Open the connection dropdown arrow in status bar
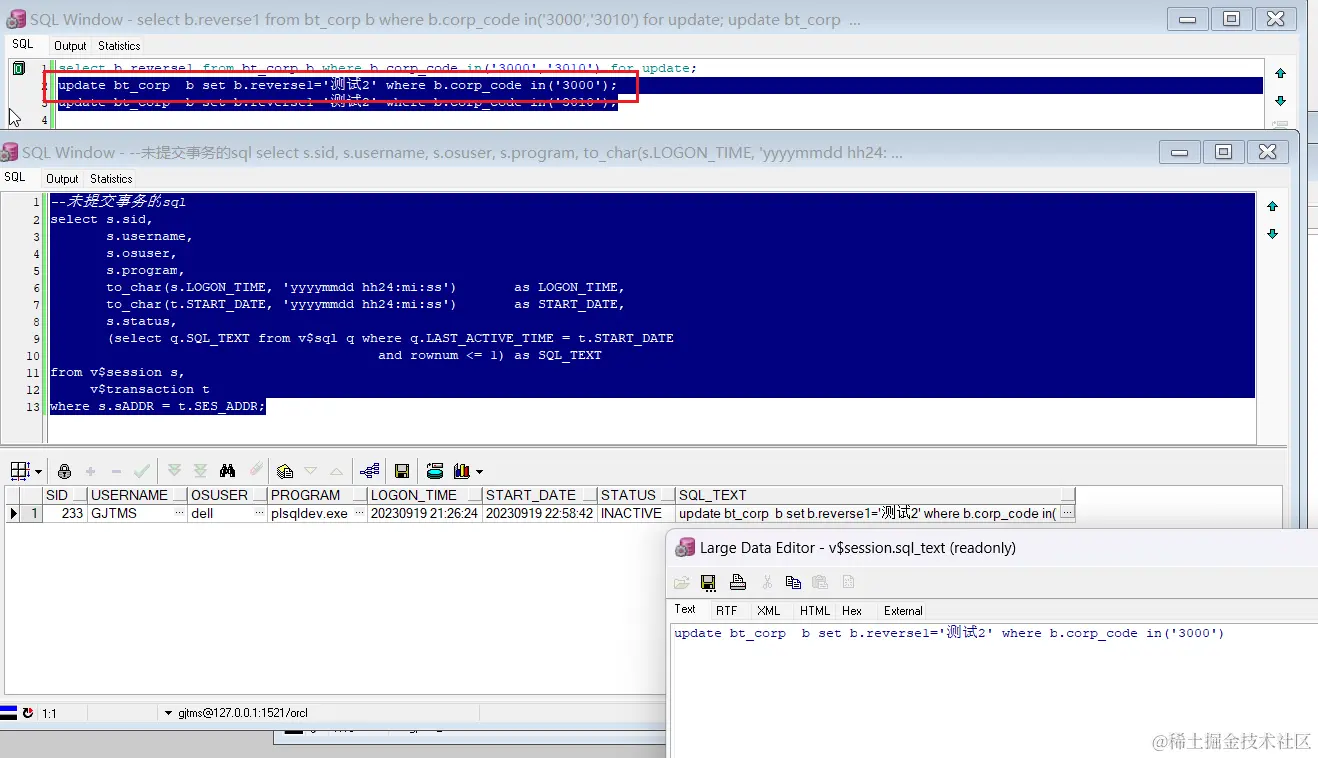1318x758 pixels. (x=168, y=713)
